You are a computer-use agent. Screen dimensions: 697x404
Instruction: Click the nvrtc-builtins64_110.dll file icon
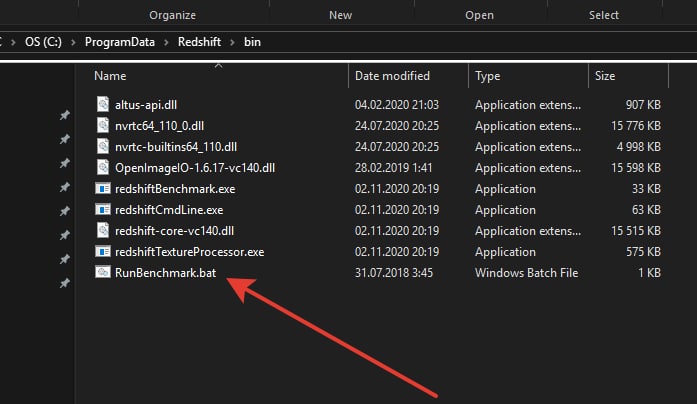click(103, 146)
